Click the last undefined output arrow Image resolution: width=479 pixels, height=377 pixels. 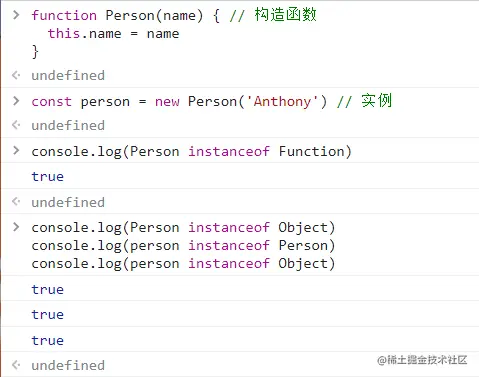16,365
